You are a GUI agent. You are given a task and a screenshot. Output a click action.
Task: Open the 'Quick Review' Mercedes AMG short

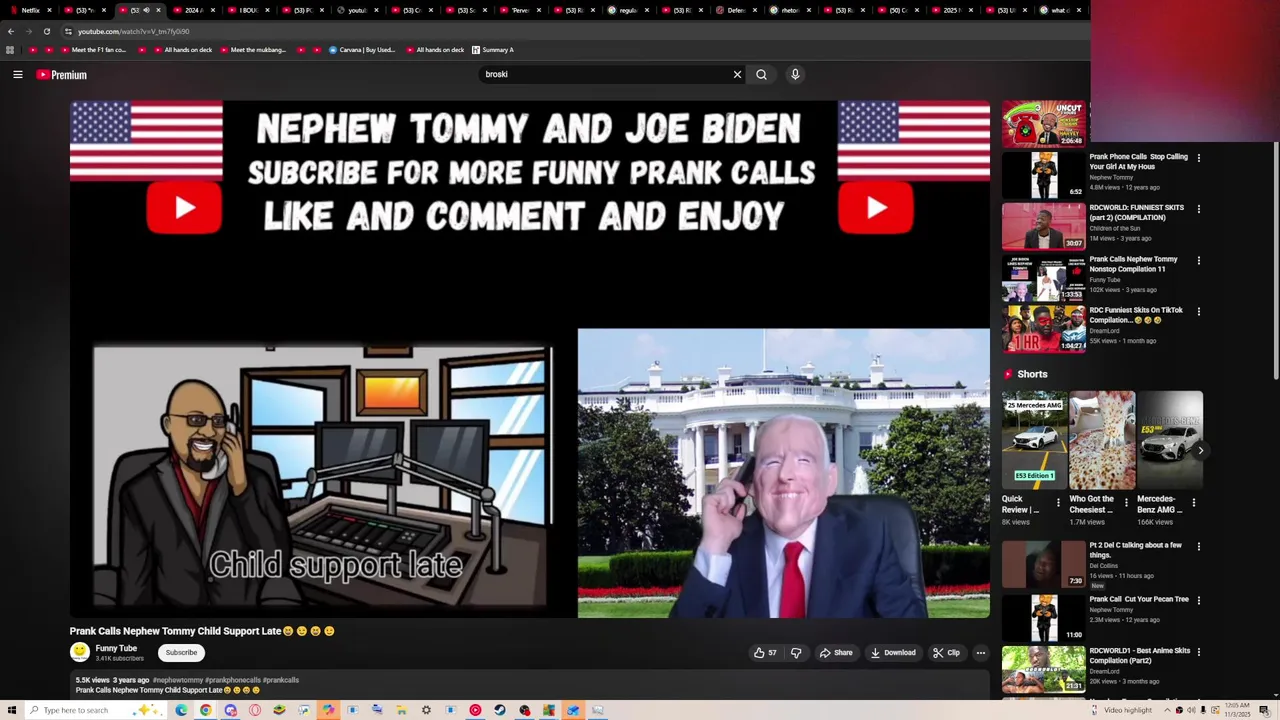1034,440
